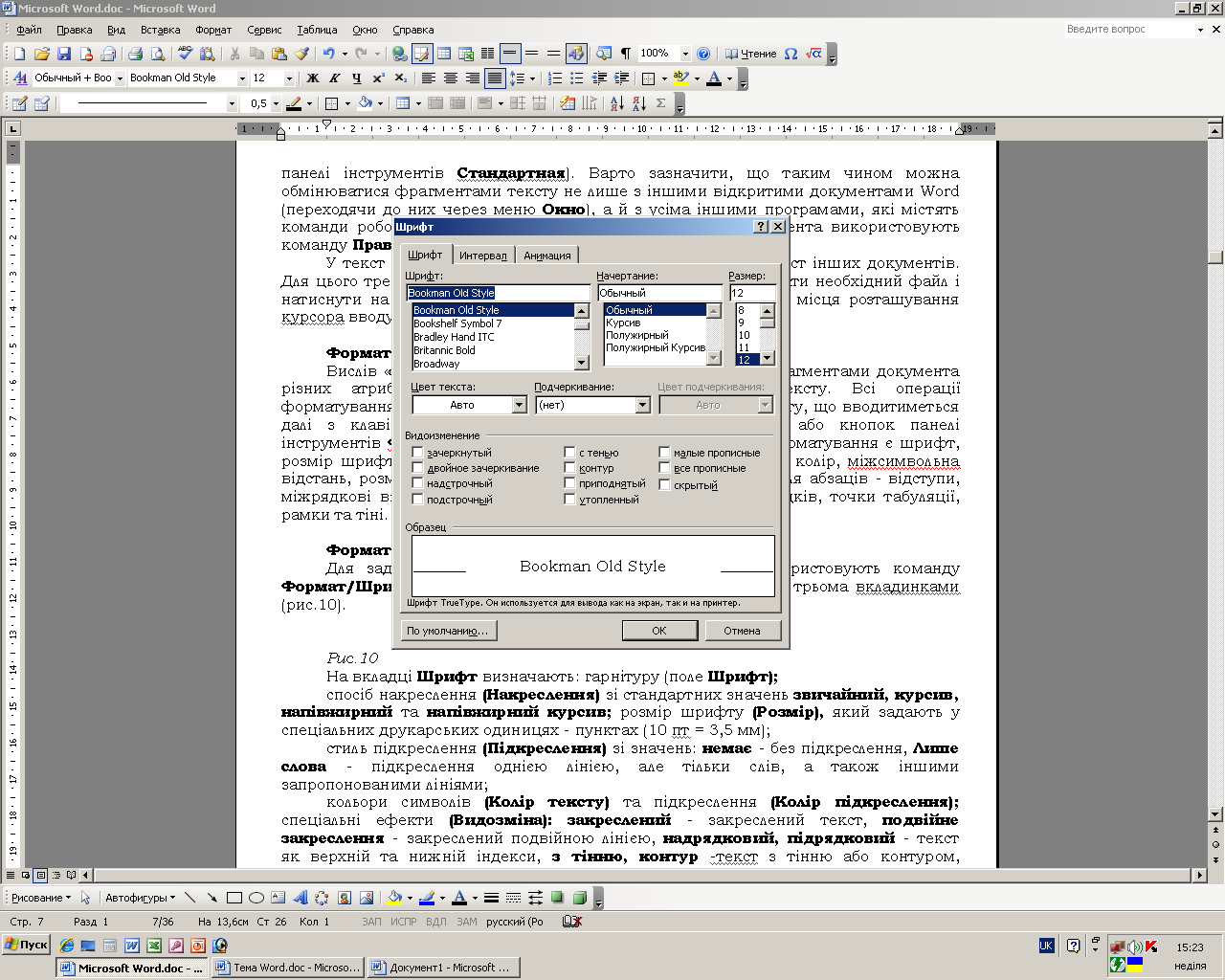Screen dimensions: 1225x980
Task: Toggle the paragraph marks pilcrow icon
Action: coord(626,55)
